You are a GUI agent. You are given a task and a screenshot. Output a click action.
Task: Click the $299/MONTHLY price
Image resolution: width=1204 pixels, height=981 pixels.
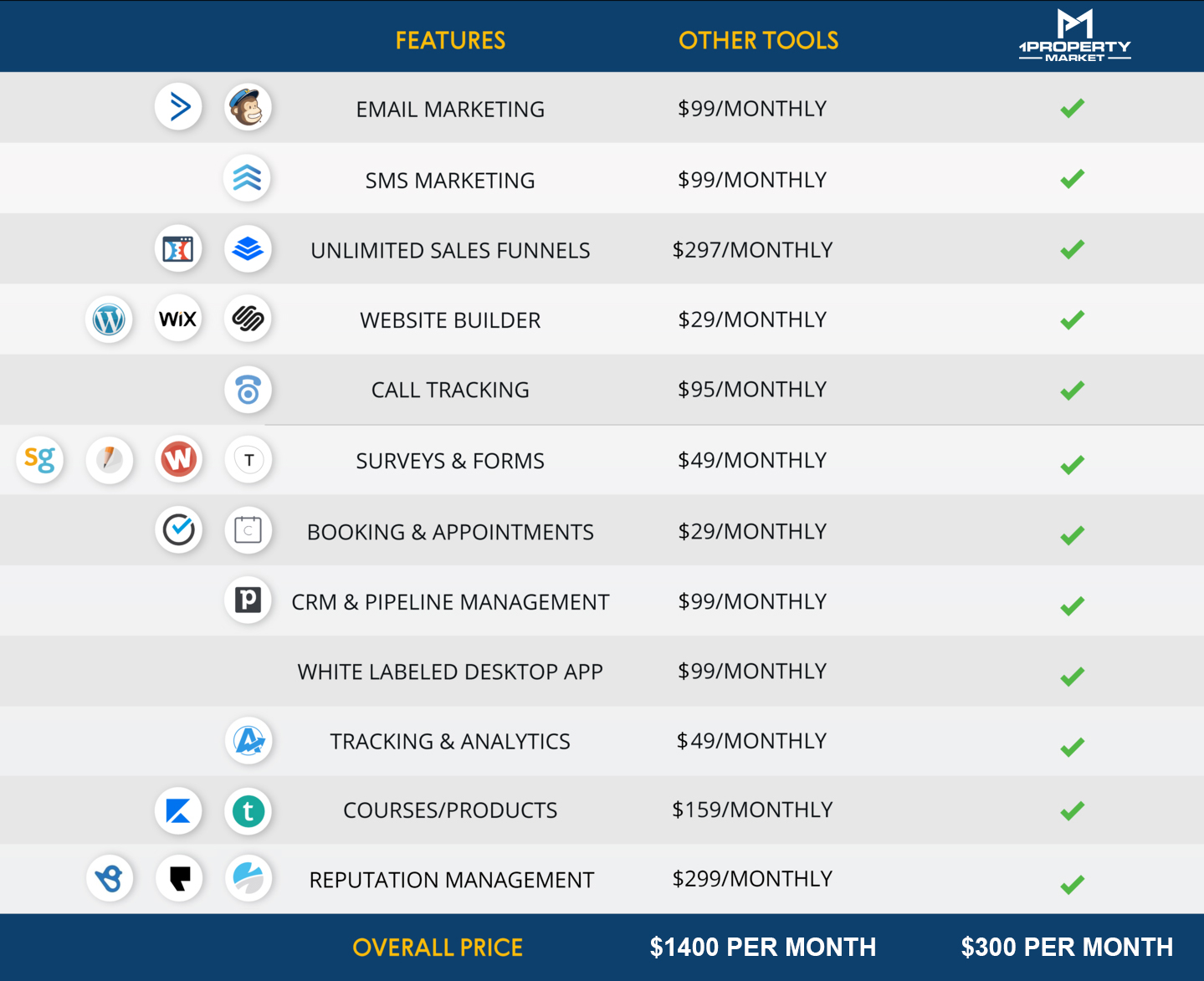click(x=752, y=879)
